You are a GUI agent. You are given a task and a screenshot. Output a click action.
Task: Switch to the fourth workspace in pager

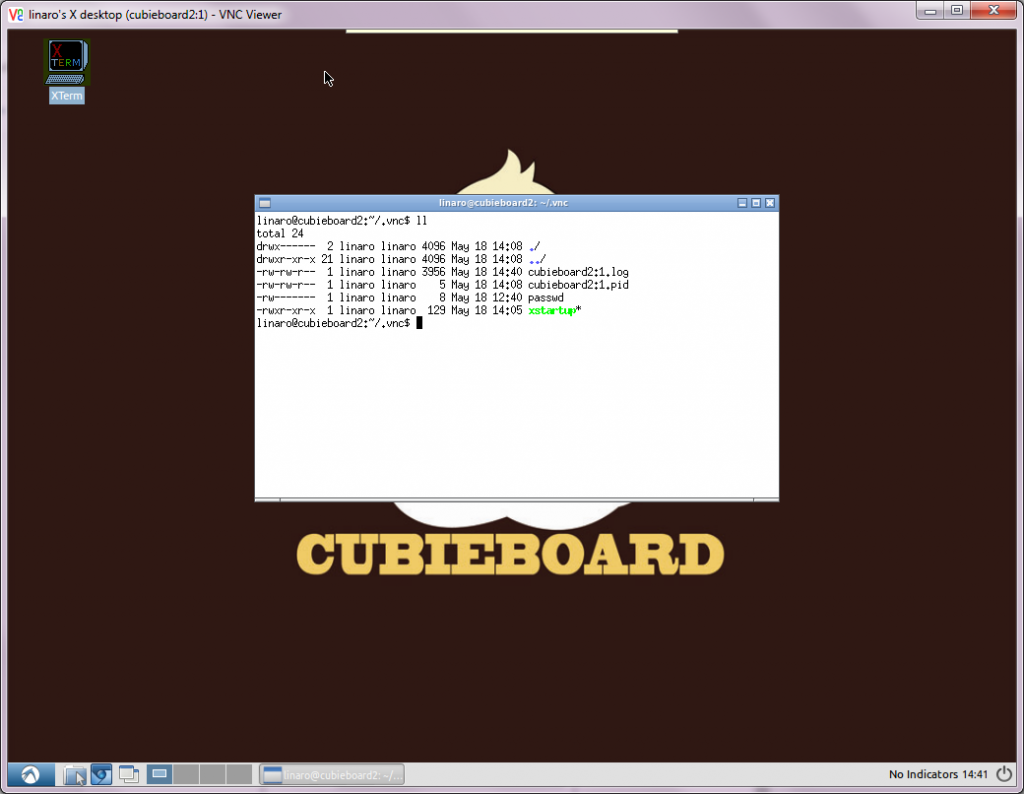pos(239,774)
